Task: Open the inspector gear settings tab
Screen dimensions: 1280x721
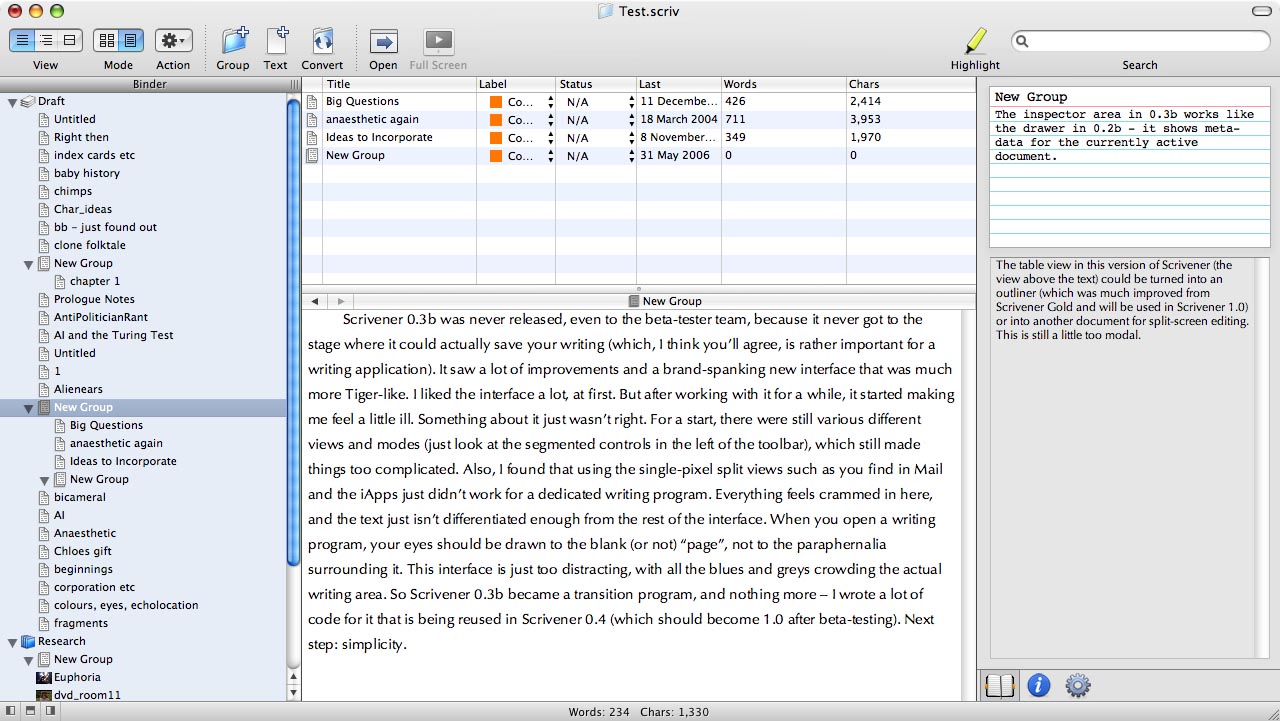Action: point(1077,685)
